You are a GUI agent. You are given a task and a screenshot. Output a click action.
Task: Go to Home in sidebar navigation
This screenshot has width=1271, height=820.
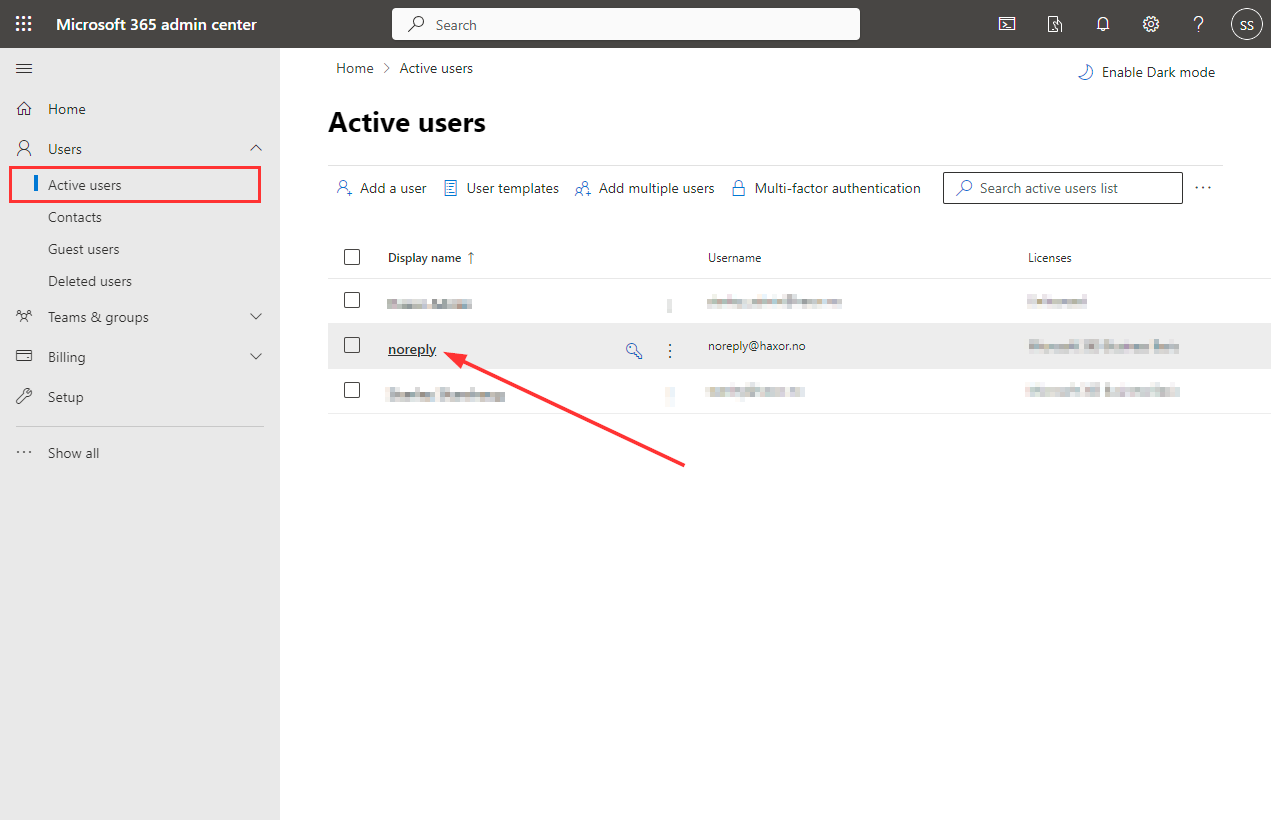(67, 109)
